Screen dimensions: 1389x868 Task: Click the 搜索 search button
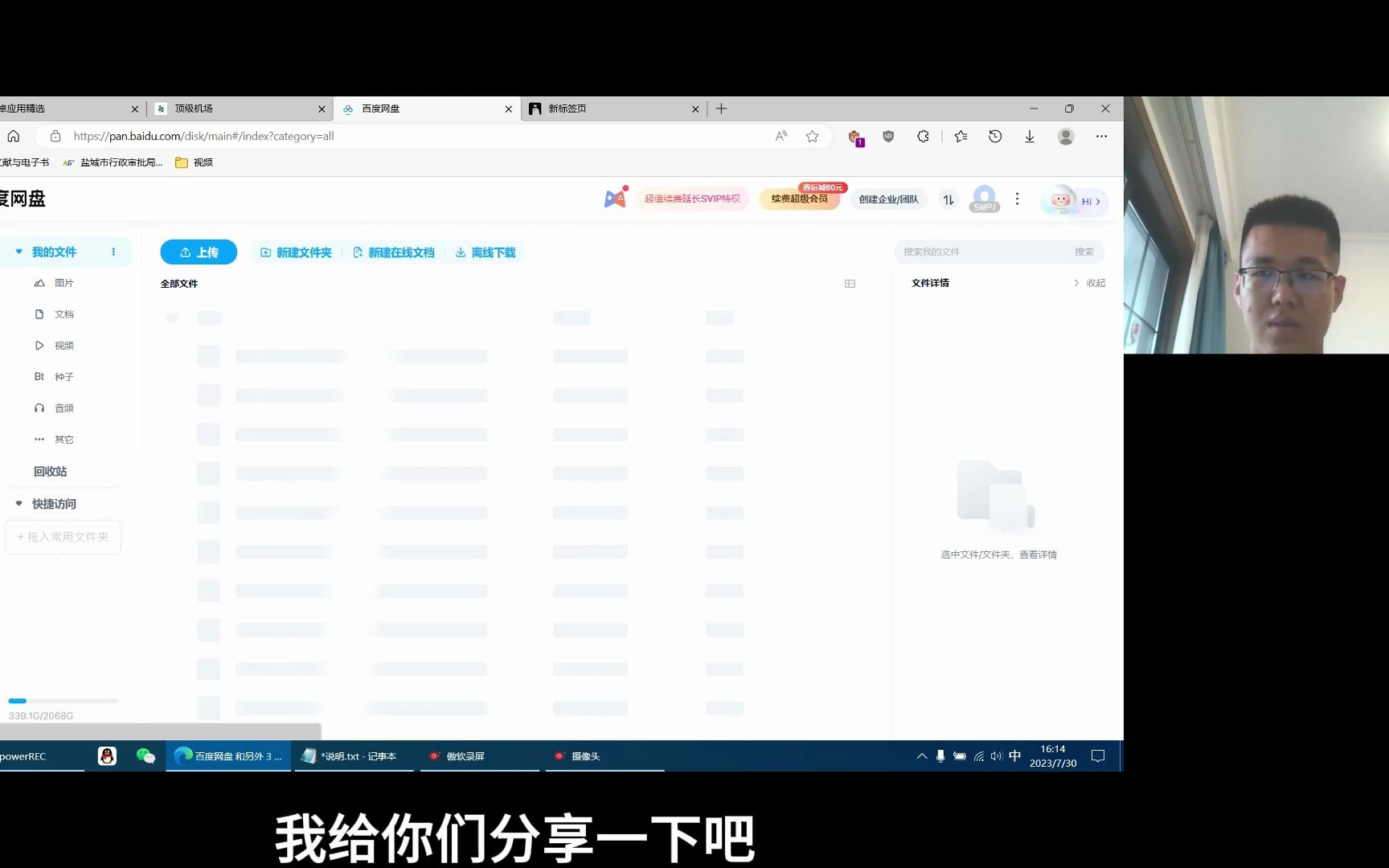(1084, 252)
